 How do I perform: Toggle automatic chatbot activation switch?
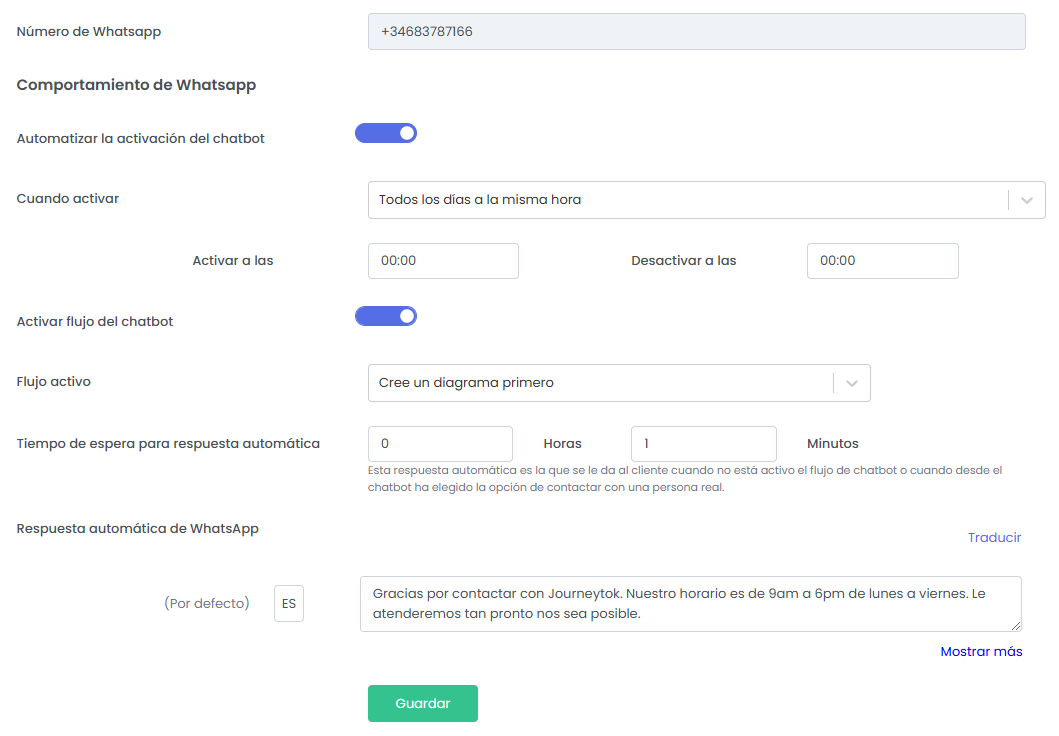pos(386,133)
